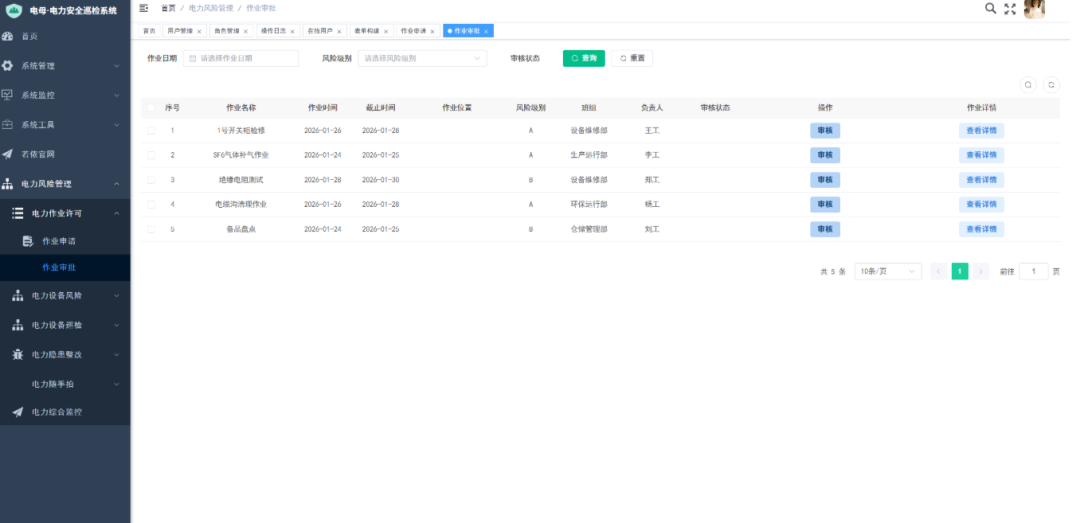Click the 电力风险管理 tree icon
Image resolution: width=1080 pixels, height=523 pixels.
coord(8,184)
